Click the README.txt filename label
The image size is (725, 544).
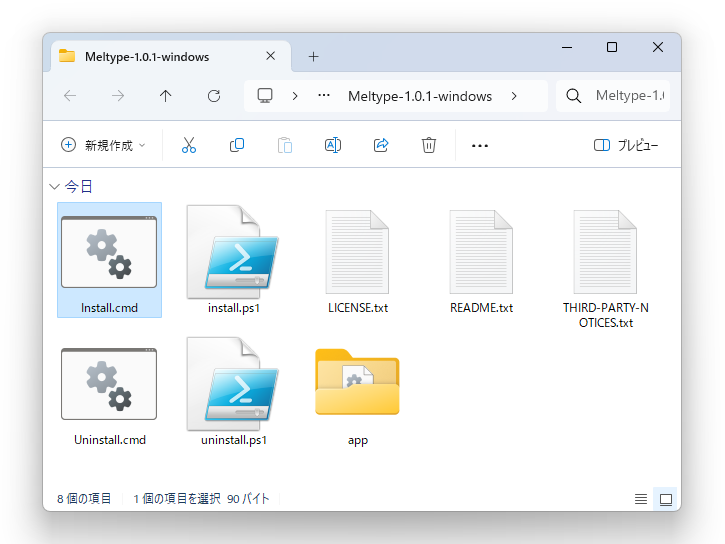[481, 308]
